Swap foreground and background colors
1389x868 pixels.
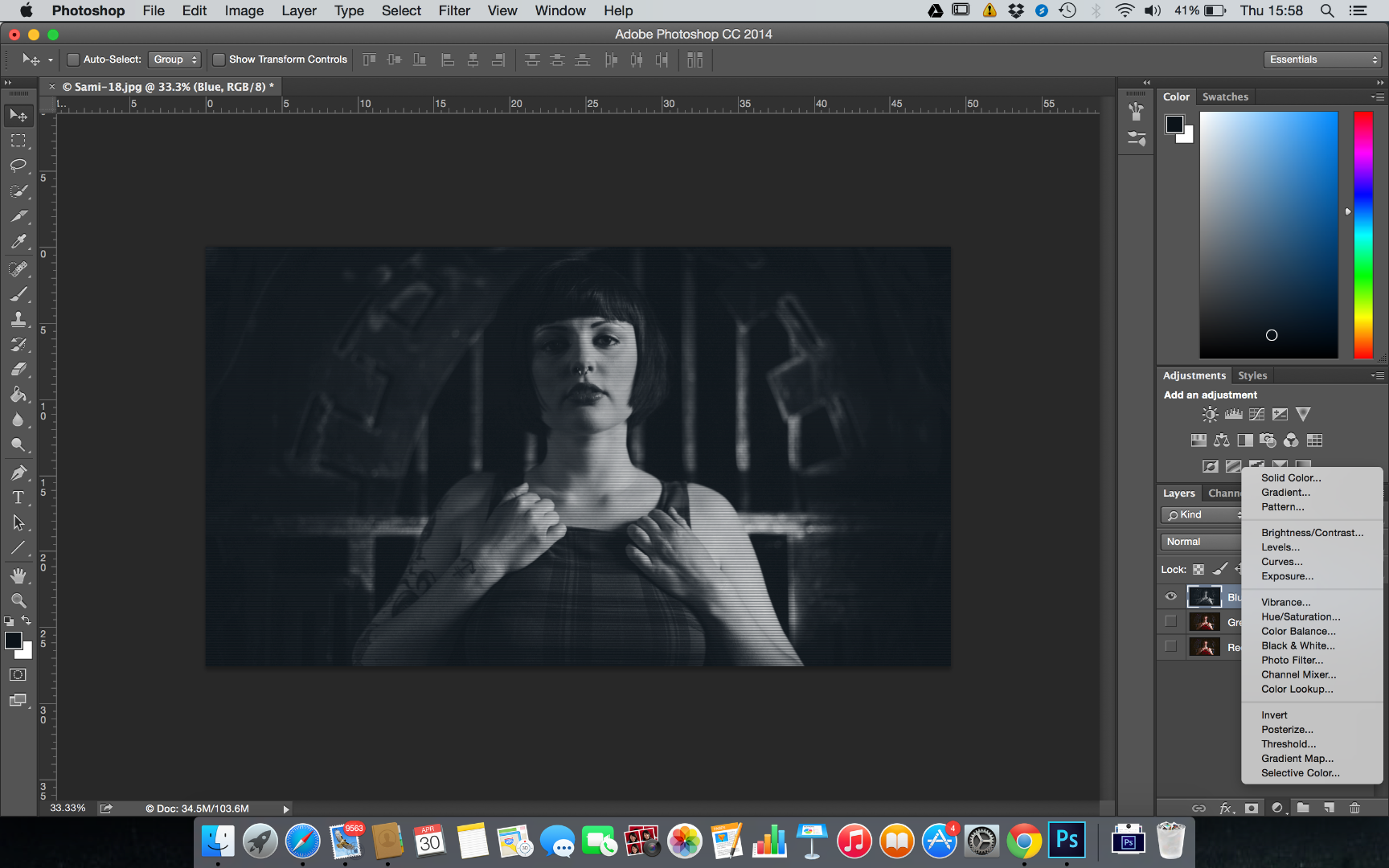(27, 620)
